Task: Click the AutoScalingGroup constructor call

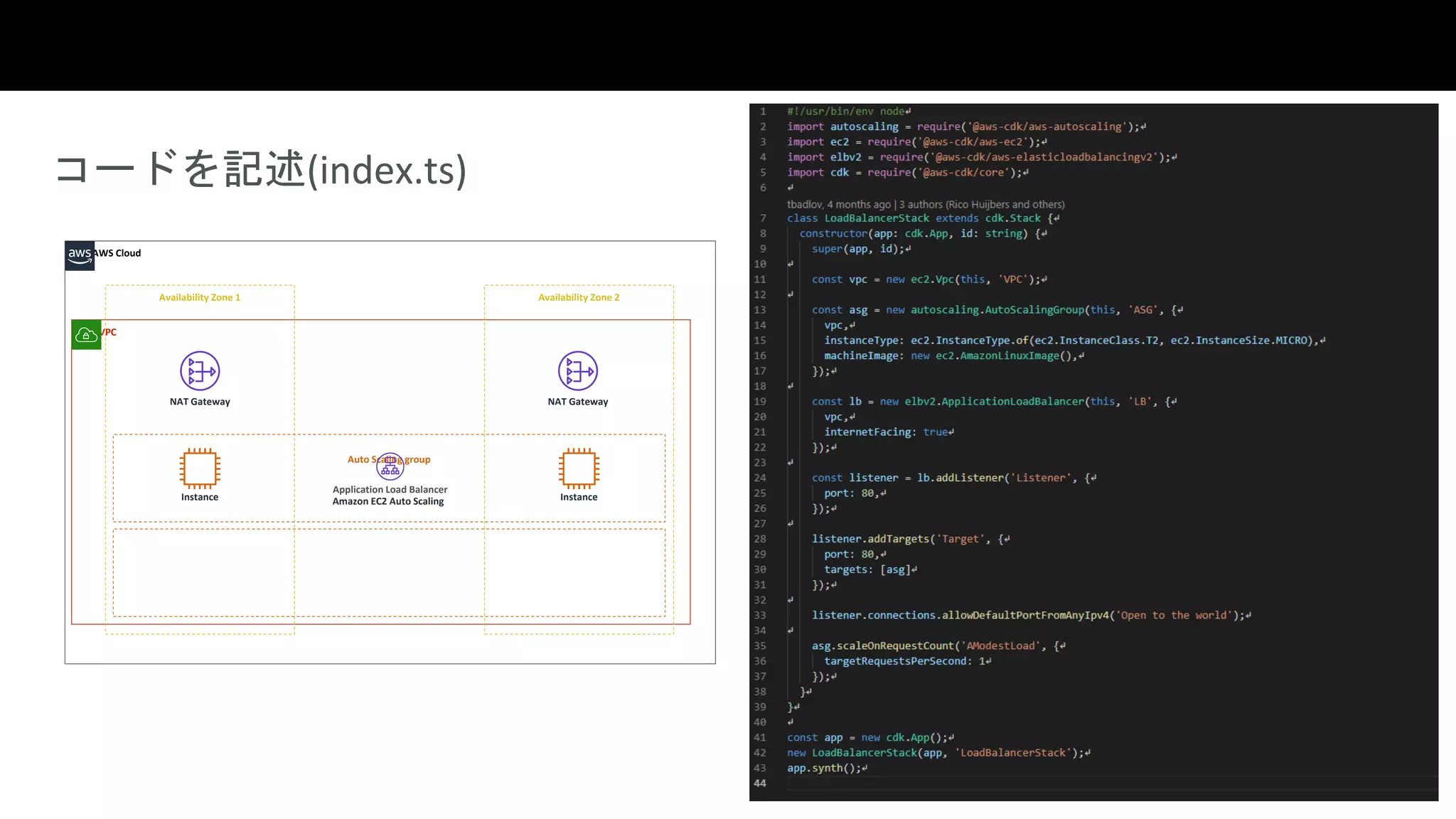Action: pyautogui.click(x=1034, y=310)
